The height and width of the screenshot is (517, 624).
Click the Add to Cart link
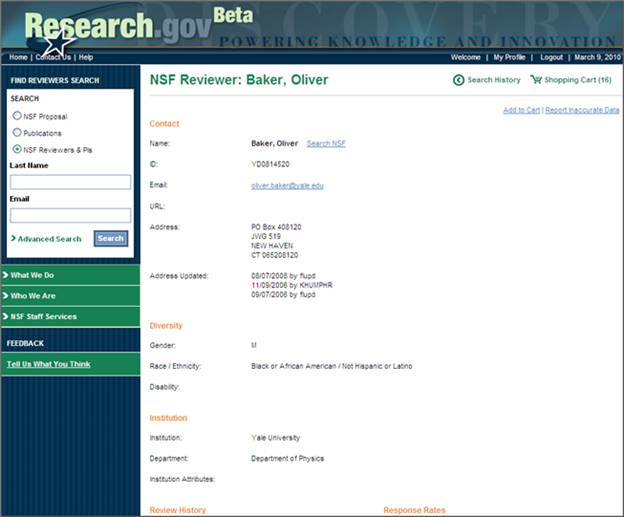pos(521,110)
